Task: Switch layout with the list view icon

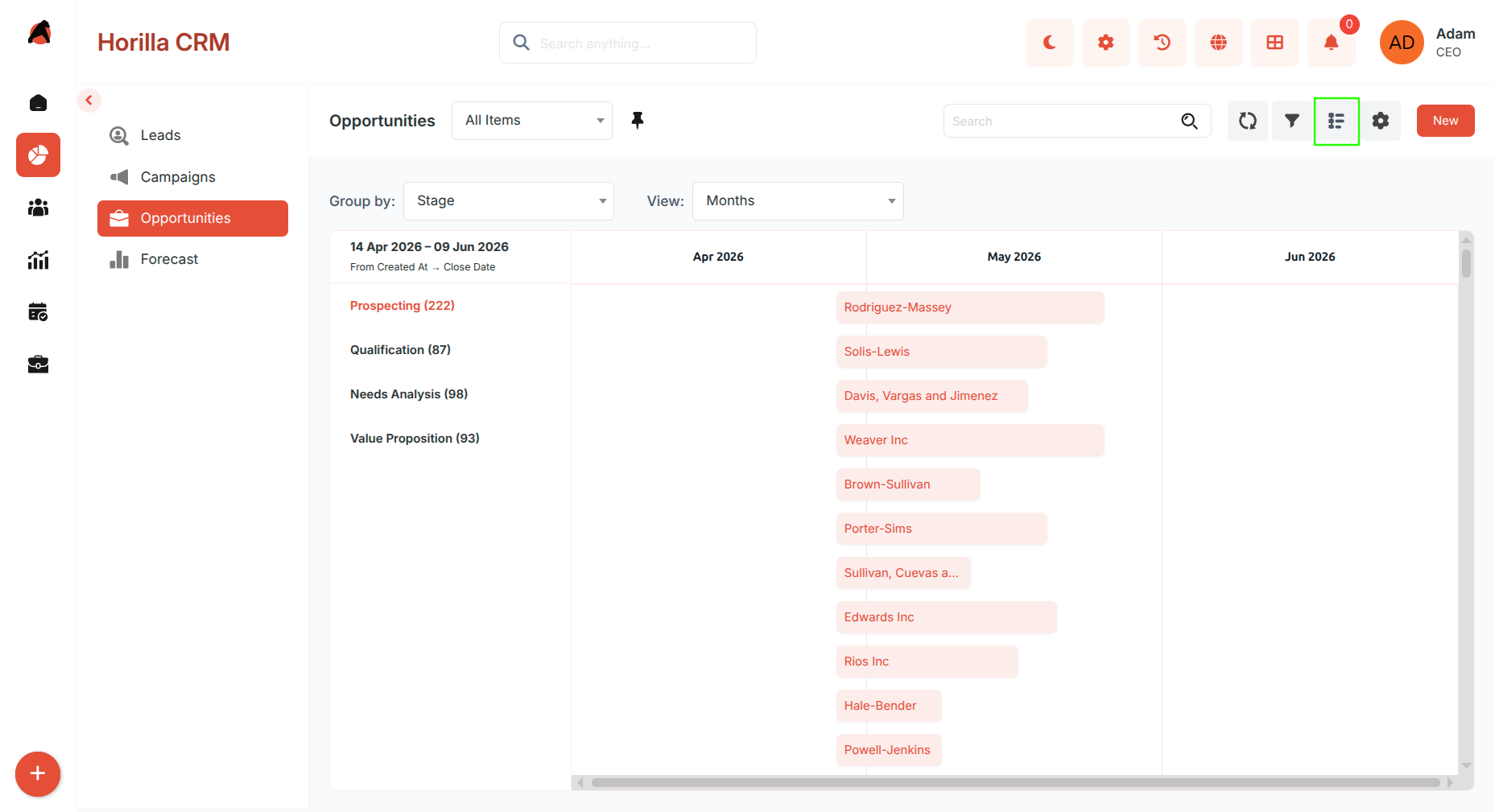Action: pos(1336,121)
